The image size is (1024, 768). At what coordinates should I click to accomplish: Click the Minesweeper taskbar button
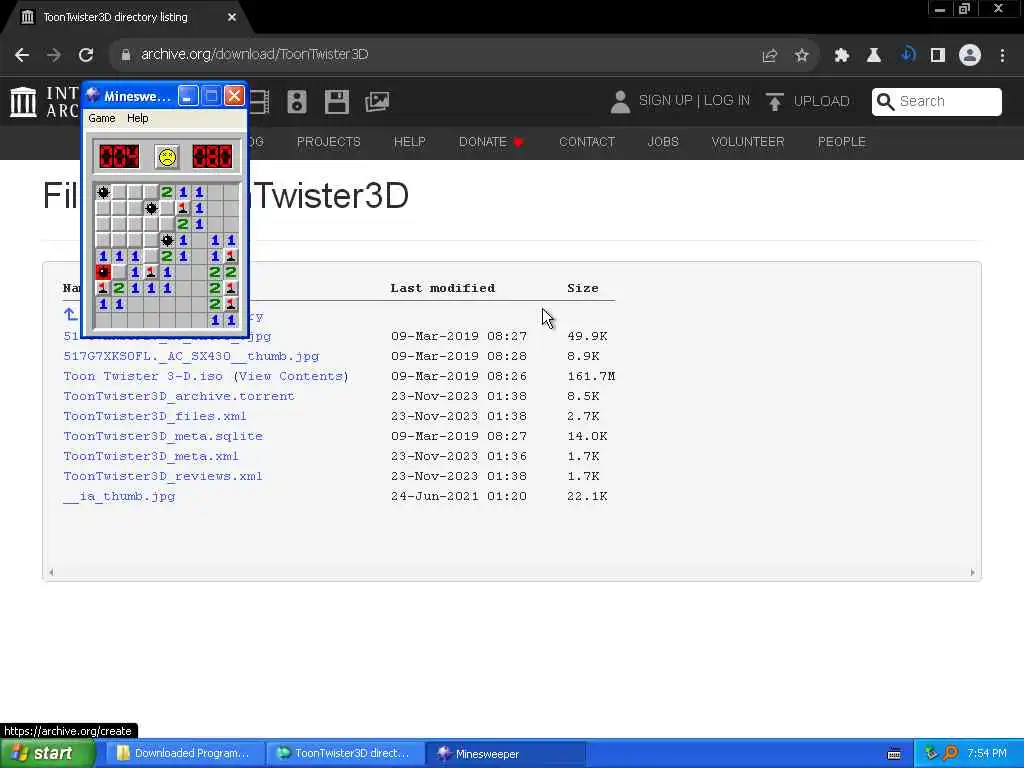pos(505,753)
